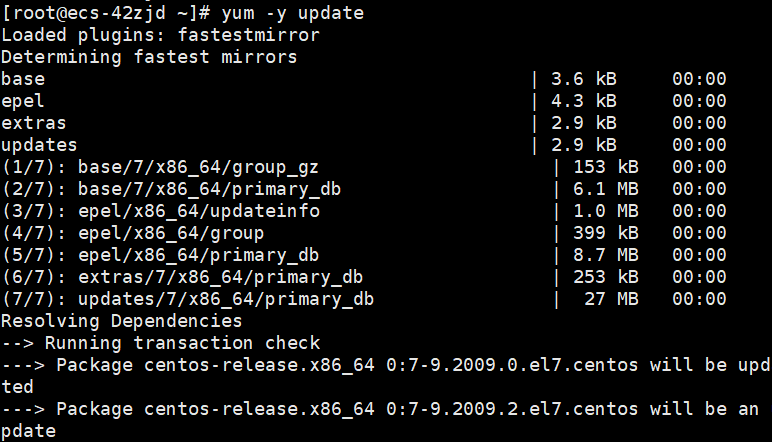
Task: Click '(1/7): base/7/x86_64/group_gz' line
Action: click(161, 167)
